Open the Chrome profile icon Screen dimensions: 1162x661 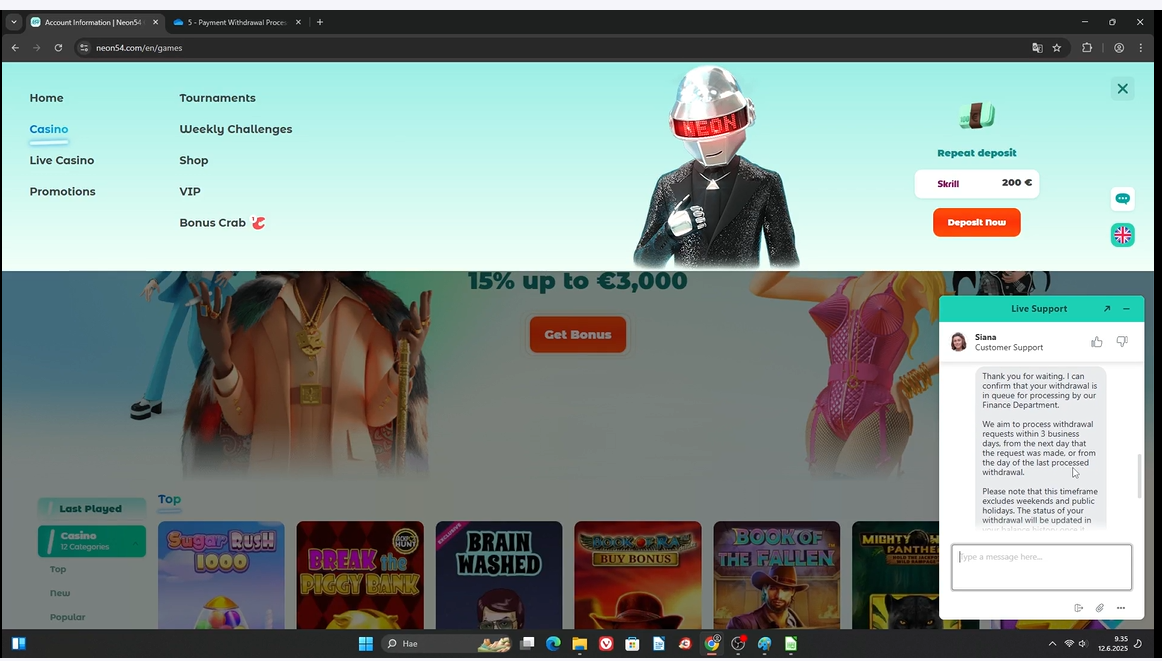point(1118,47)
